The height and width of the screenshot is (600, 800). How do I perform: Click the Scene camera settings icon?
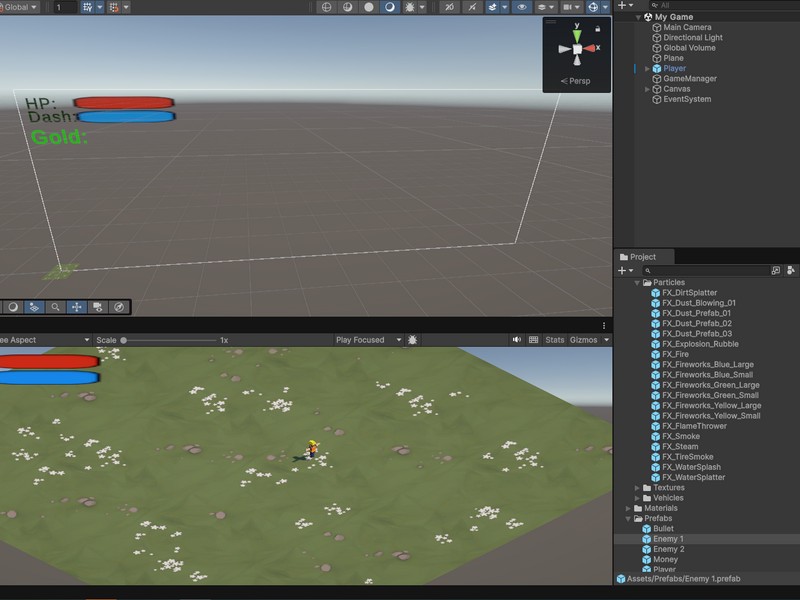pyautogui.click(x=569, y=7)
